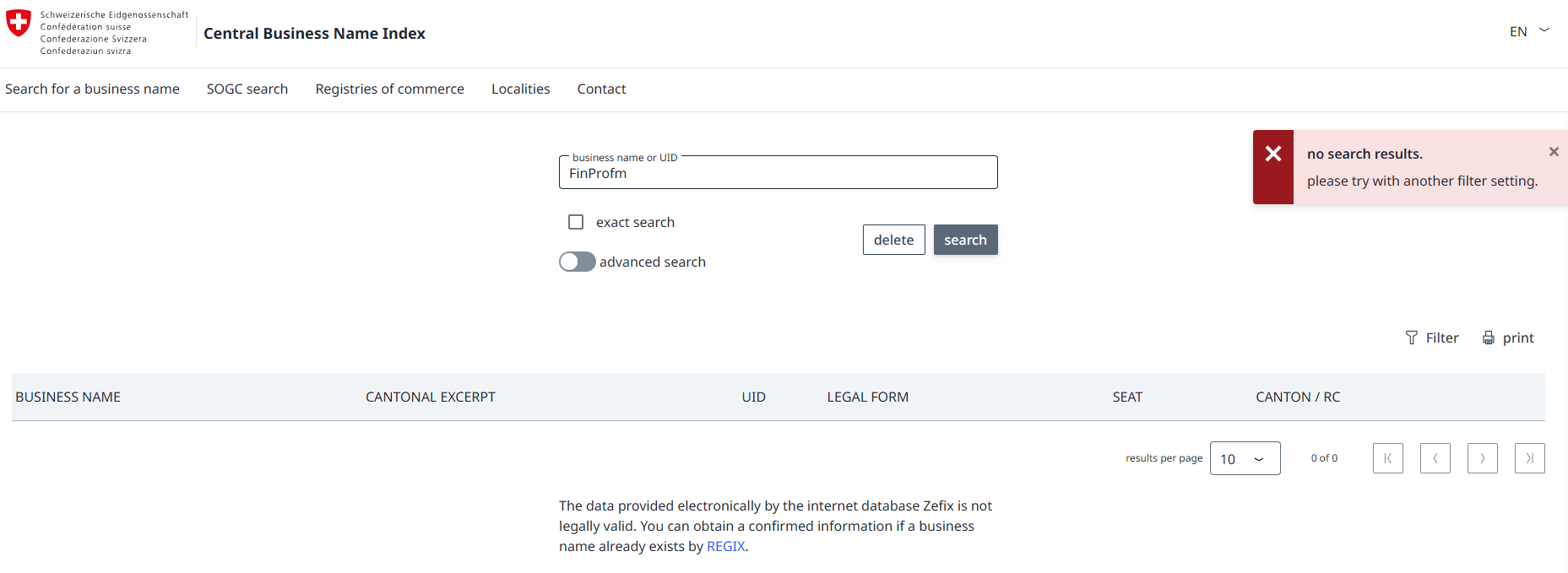
Task: Click the print printer icon
Action: (x=1488, y=338)
